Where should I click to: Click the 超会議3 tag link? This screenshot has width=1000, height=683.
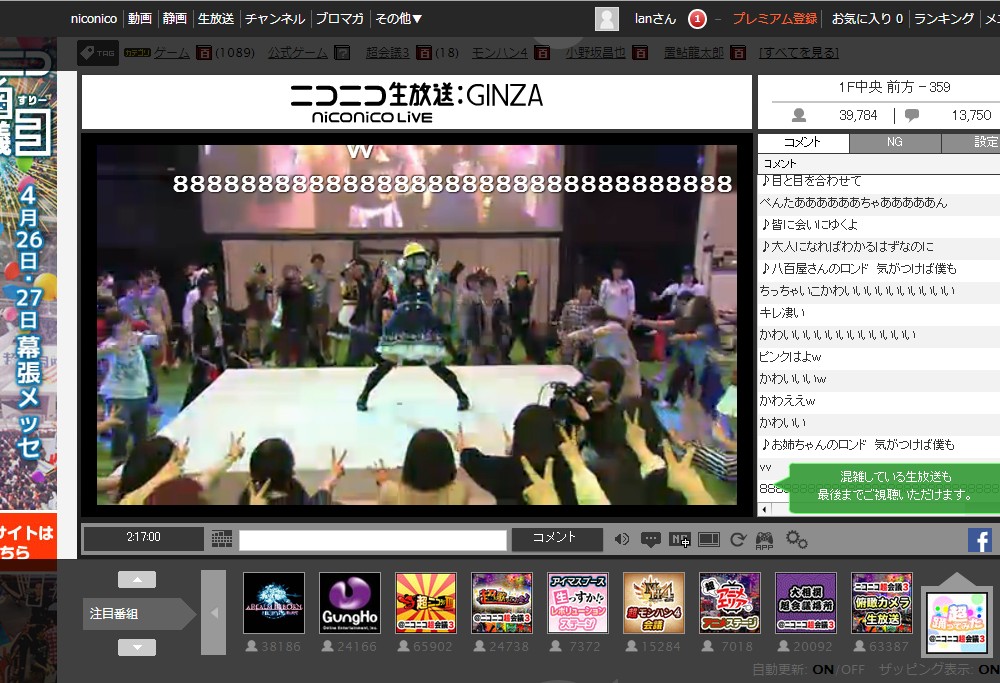(x=388, y=53)
